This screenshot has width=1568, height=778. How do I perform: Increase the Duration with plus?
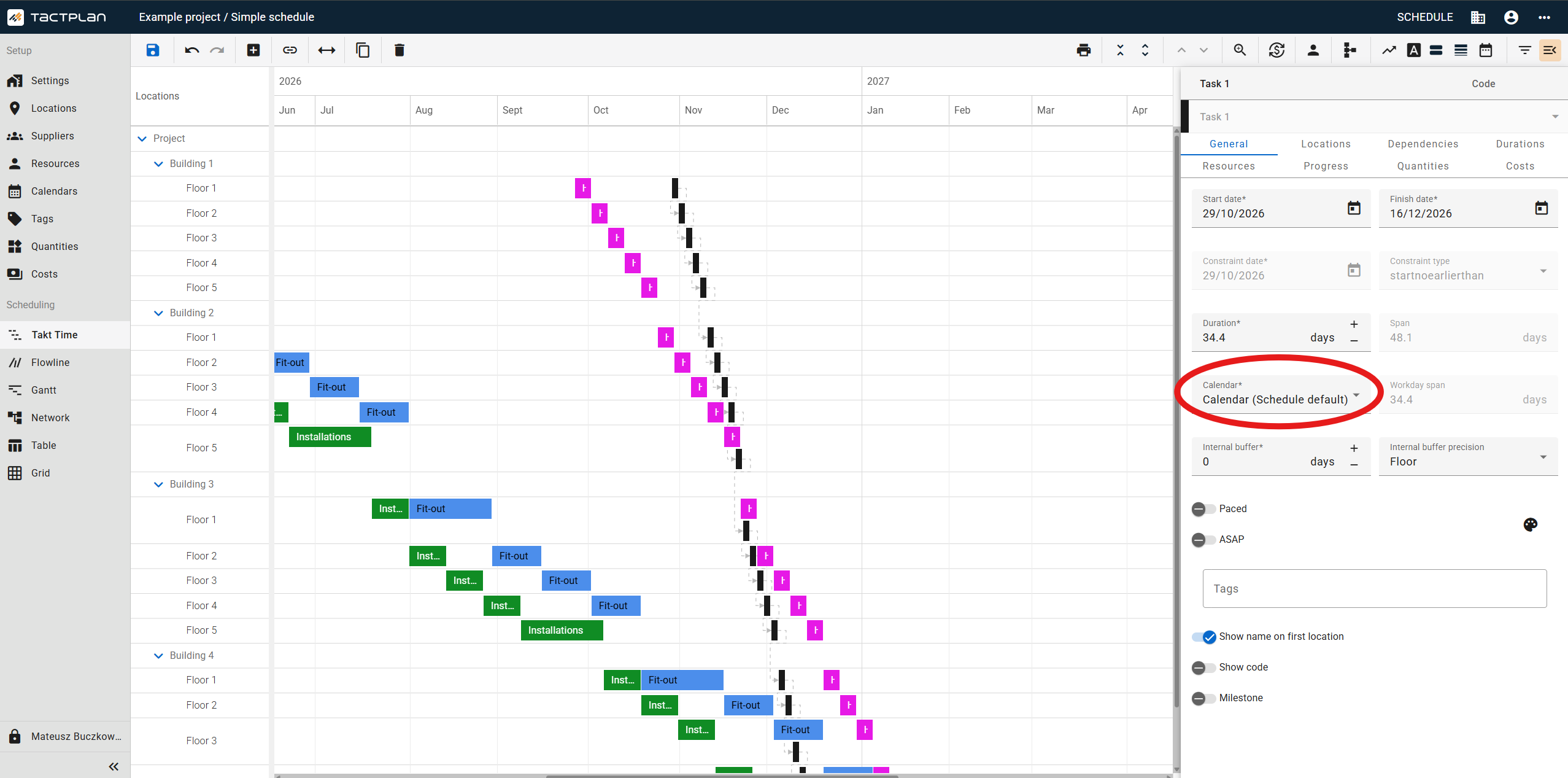click(x=1354, y=324)
